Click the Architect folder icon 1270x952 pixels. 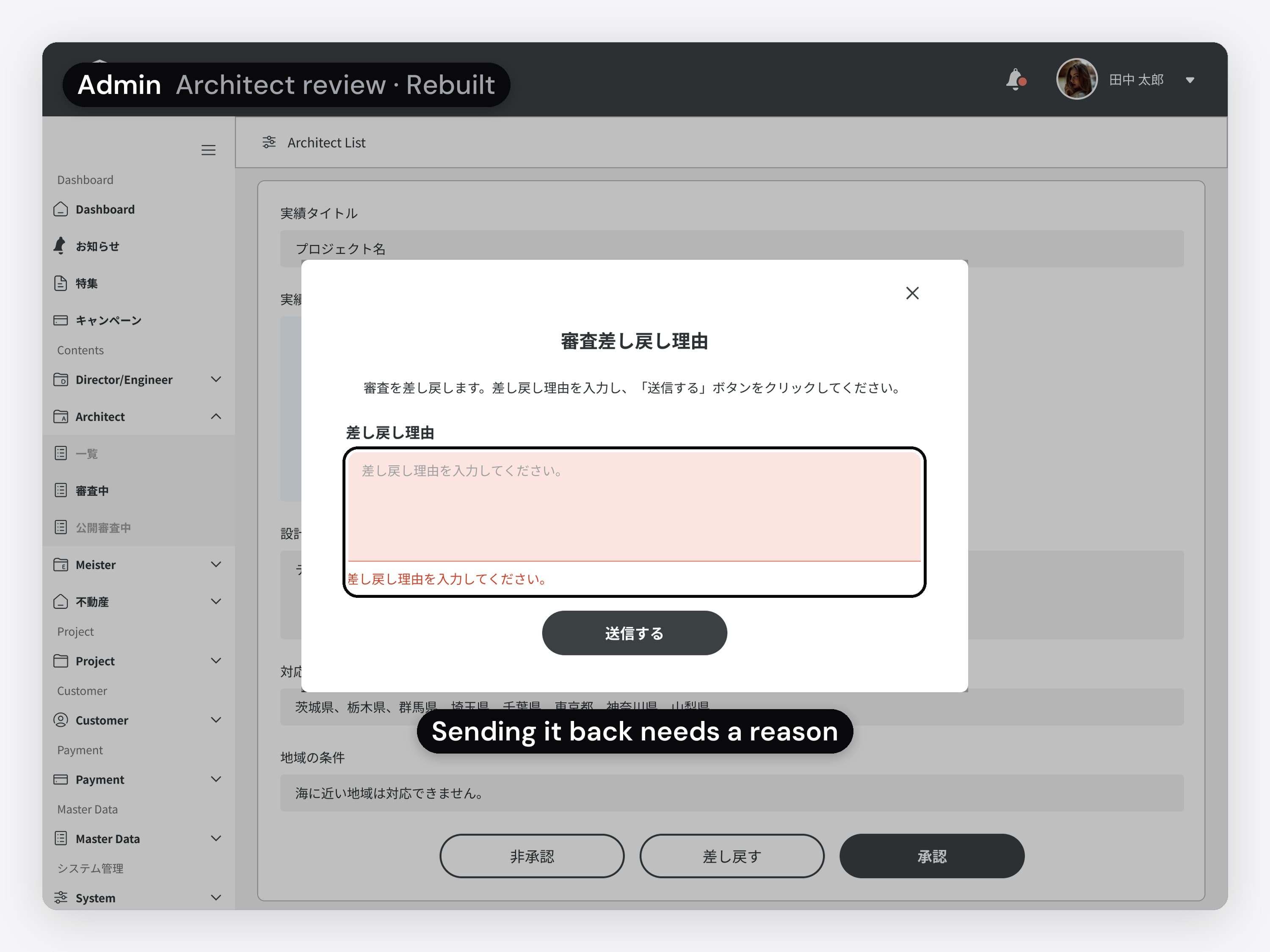click(x=60, y=417)
